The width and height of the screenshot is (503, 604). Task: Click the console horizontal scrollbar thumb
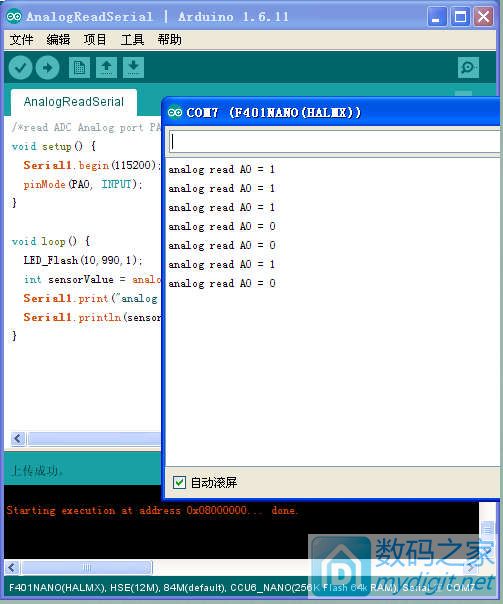pos(87,567)
